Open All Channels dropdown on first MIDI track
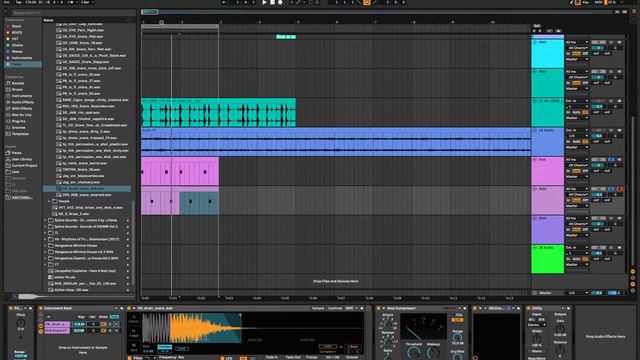The width and height of the screenshot is (640, 360). [x=577, y=48]
